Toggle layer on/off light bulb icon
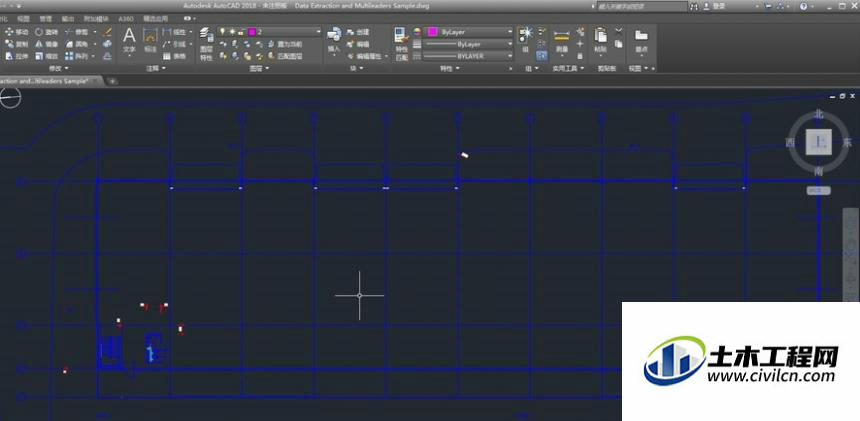The width and height of the screenshot is (860, 421). click(222, 32)
